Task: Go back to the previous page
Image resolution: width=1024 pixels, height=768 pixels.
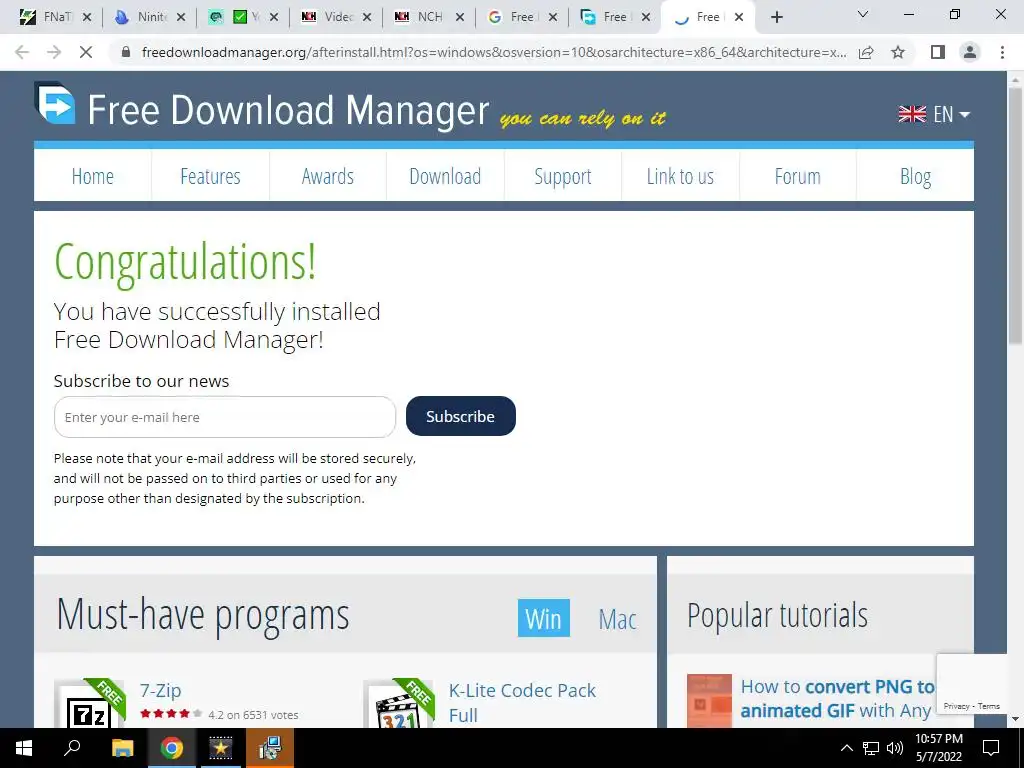Action: 22,52
